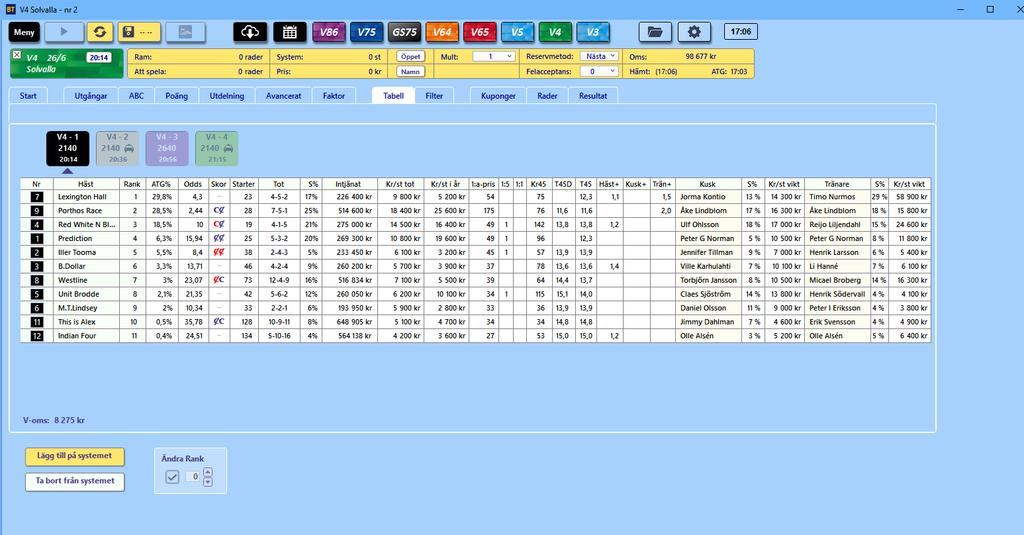Viewport: 1024px width, 535px height.
Task: Select the V86 game button
Action: point(329,32)
